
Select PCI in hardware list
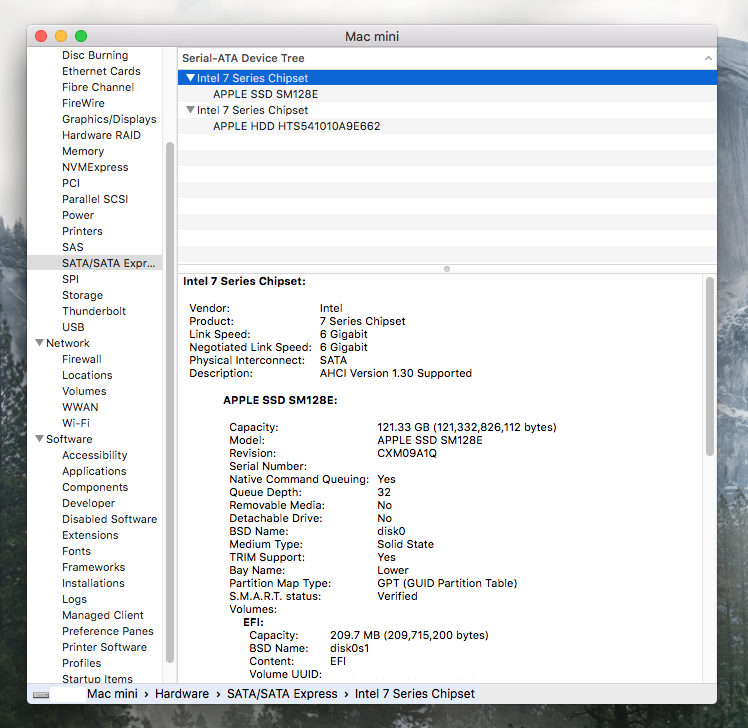(x=71, y=183)
